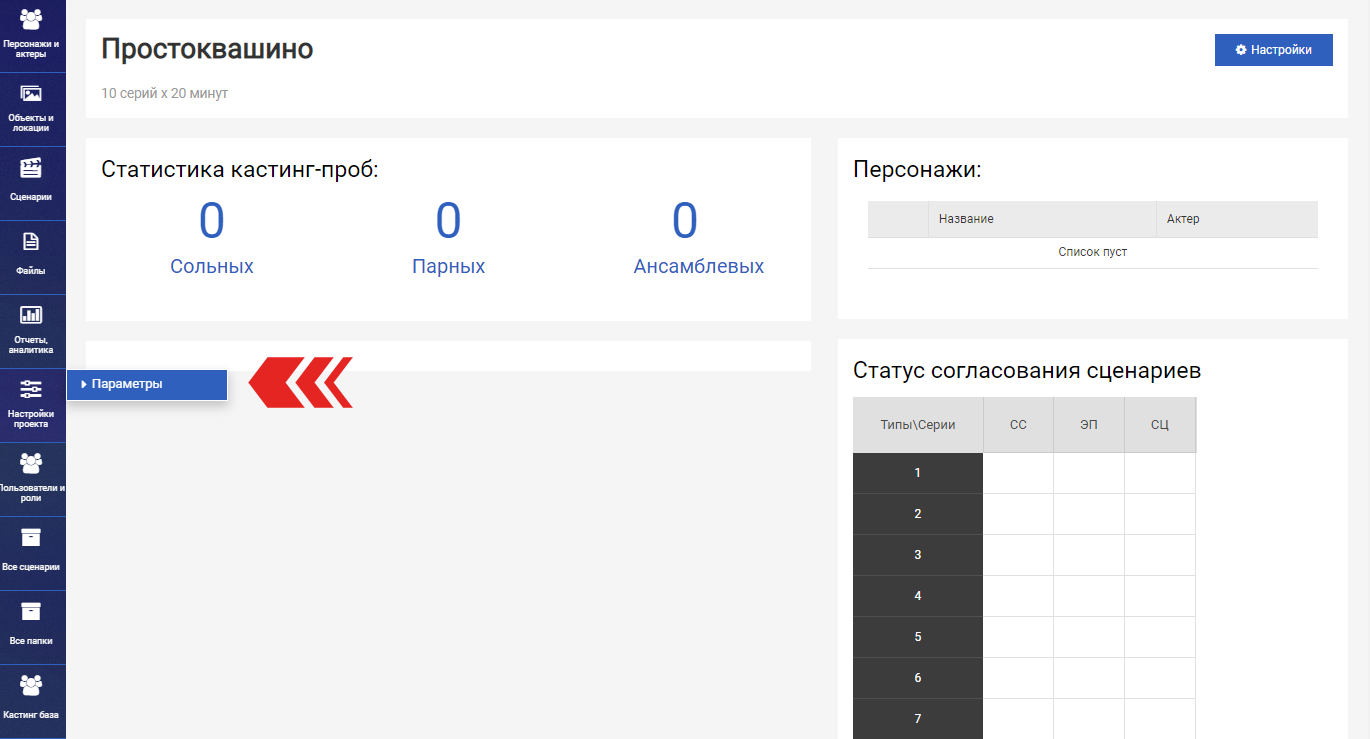1370x739 pixels.
Task: Click 10 серий х 20 минут subtitle
Action: (x=165, y=93)
